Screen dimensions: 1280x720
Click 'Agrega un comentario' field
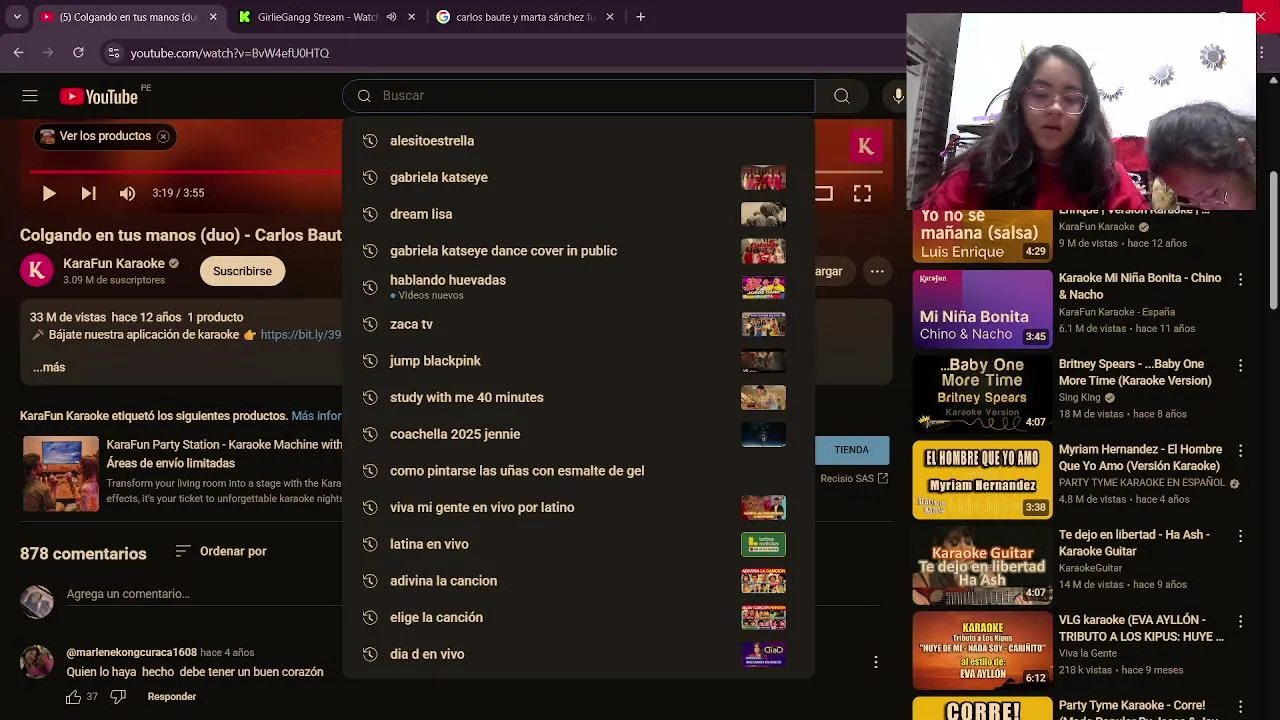[128, 594]
